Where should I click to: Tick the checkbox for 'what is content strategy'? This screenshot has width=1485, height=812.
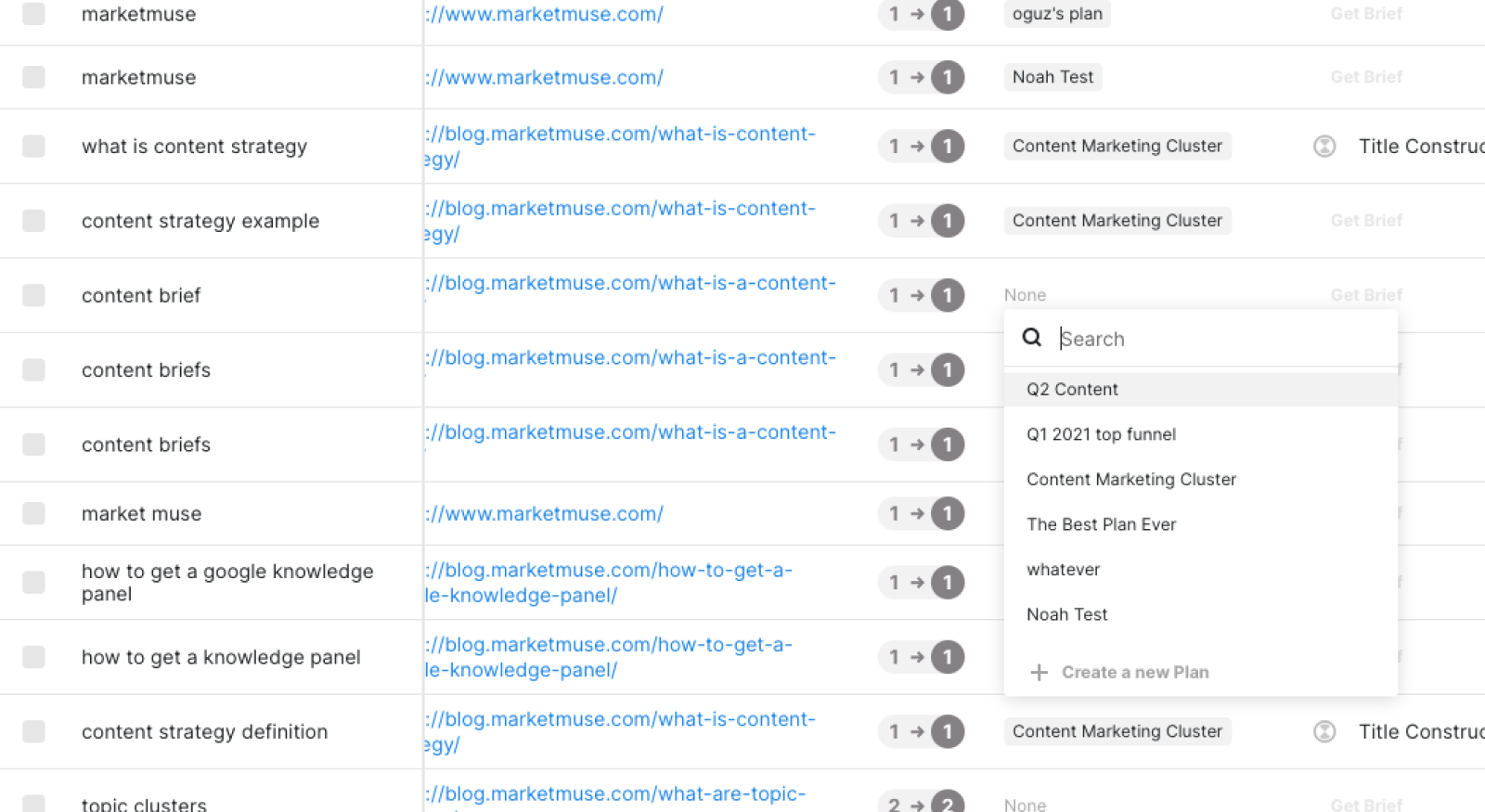coord(33,147)
